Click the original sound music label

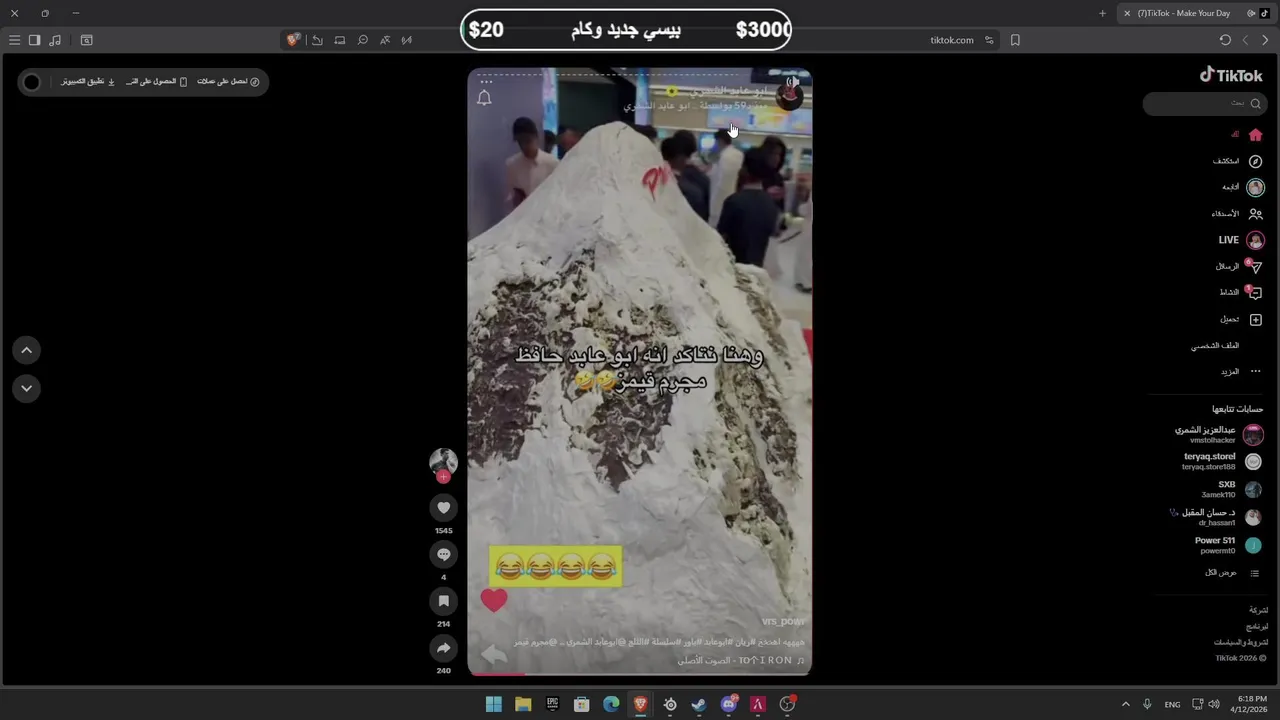click(x=741, y=660)
